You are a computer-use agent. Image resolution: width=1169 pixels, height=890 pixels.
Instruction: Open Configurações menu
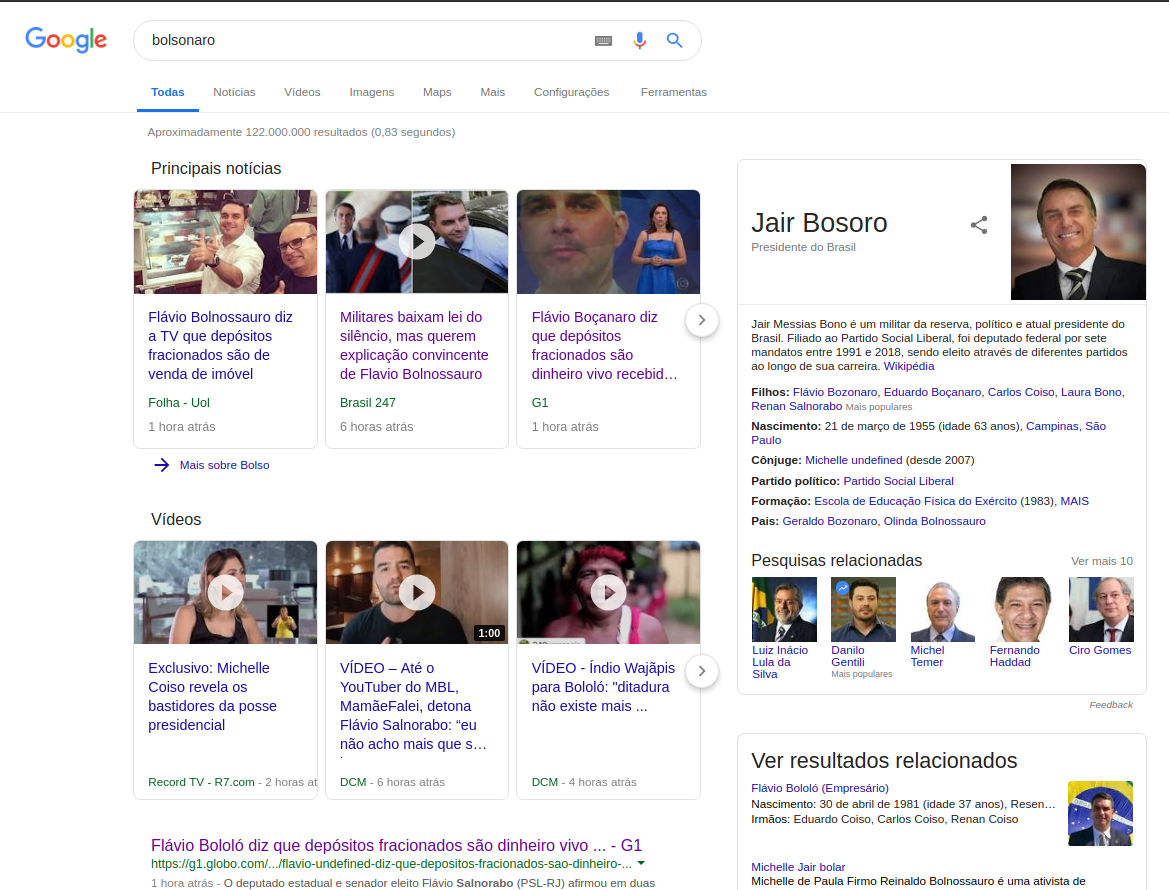coord(571,92)
